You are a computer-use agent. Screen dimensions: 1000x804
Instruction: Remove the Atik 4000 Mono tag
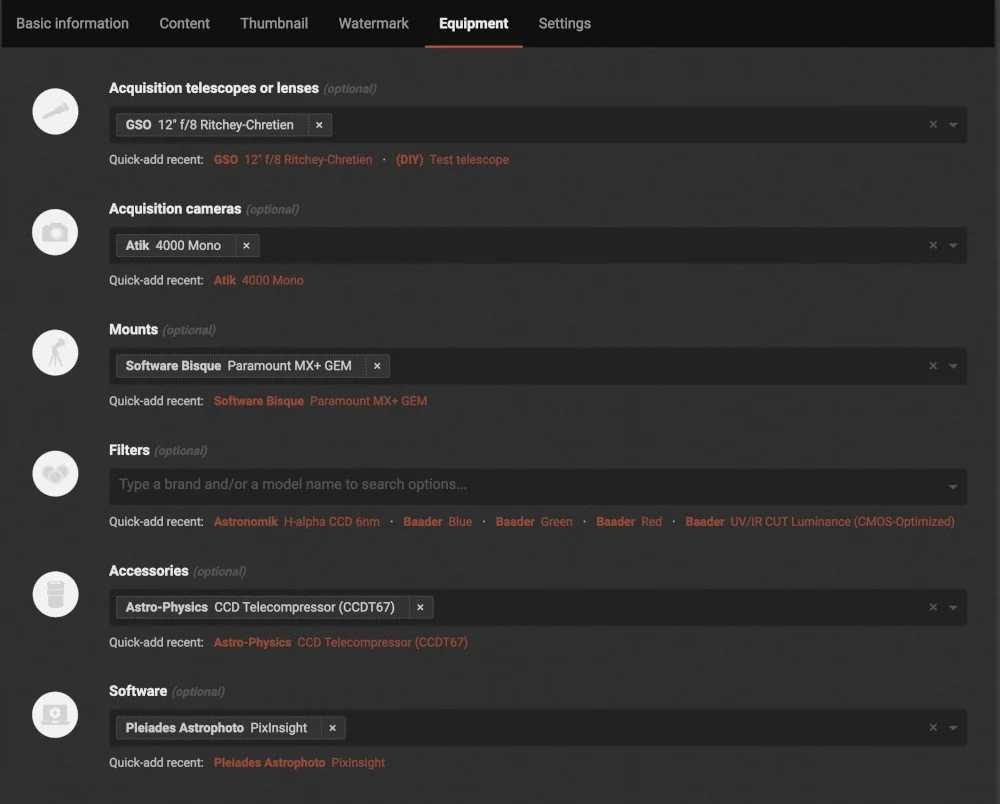click(x=247, y=245)
